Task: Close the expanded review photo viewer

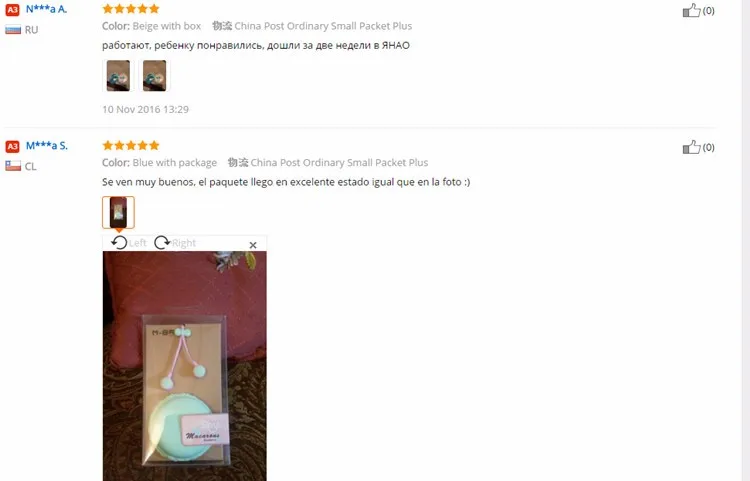Action: pos(253,245)
